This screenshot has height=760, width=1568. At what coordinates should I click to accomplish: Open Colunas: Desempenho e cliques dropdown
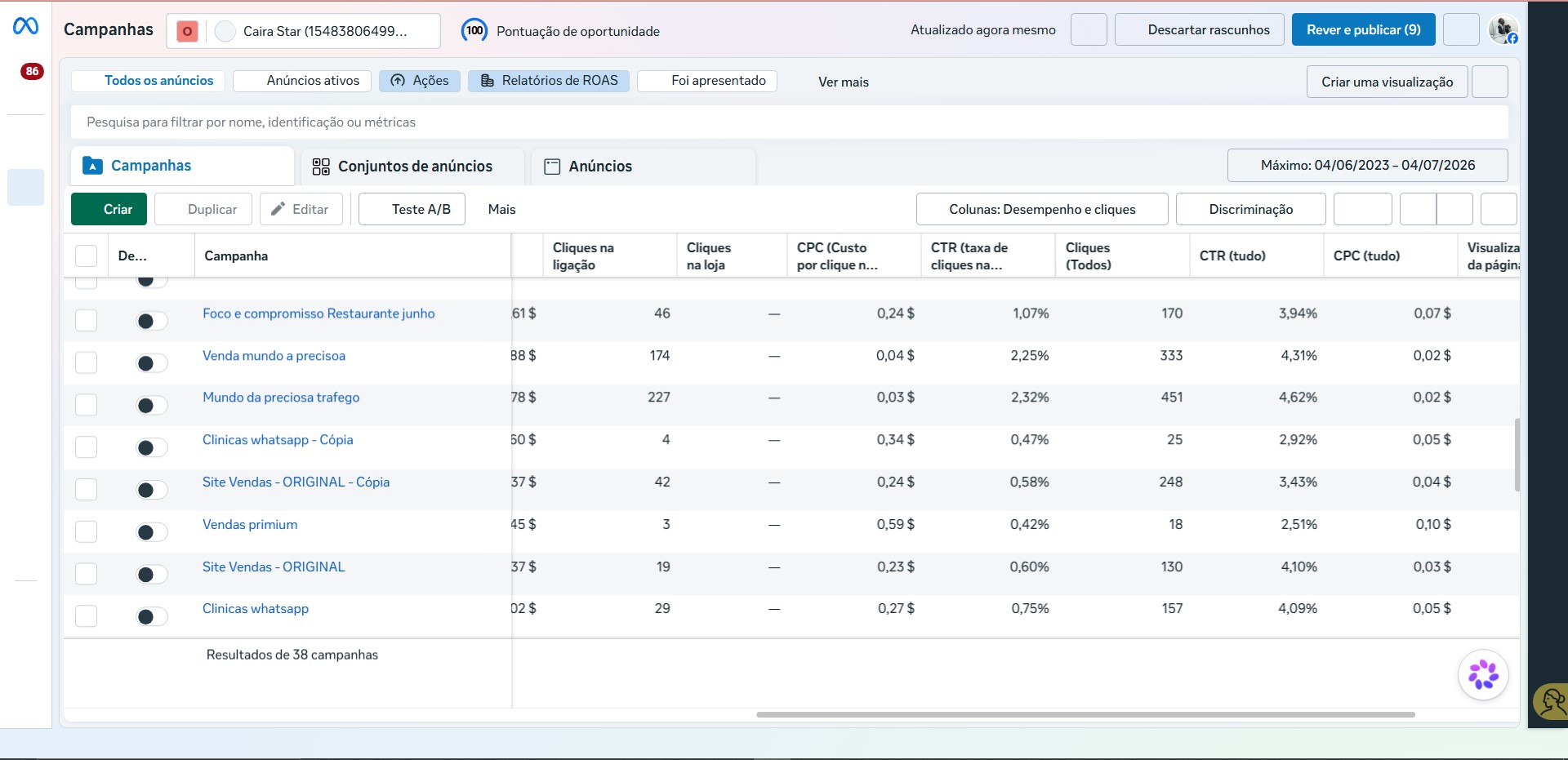click(1042, 209)
